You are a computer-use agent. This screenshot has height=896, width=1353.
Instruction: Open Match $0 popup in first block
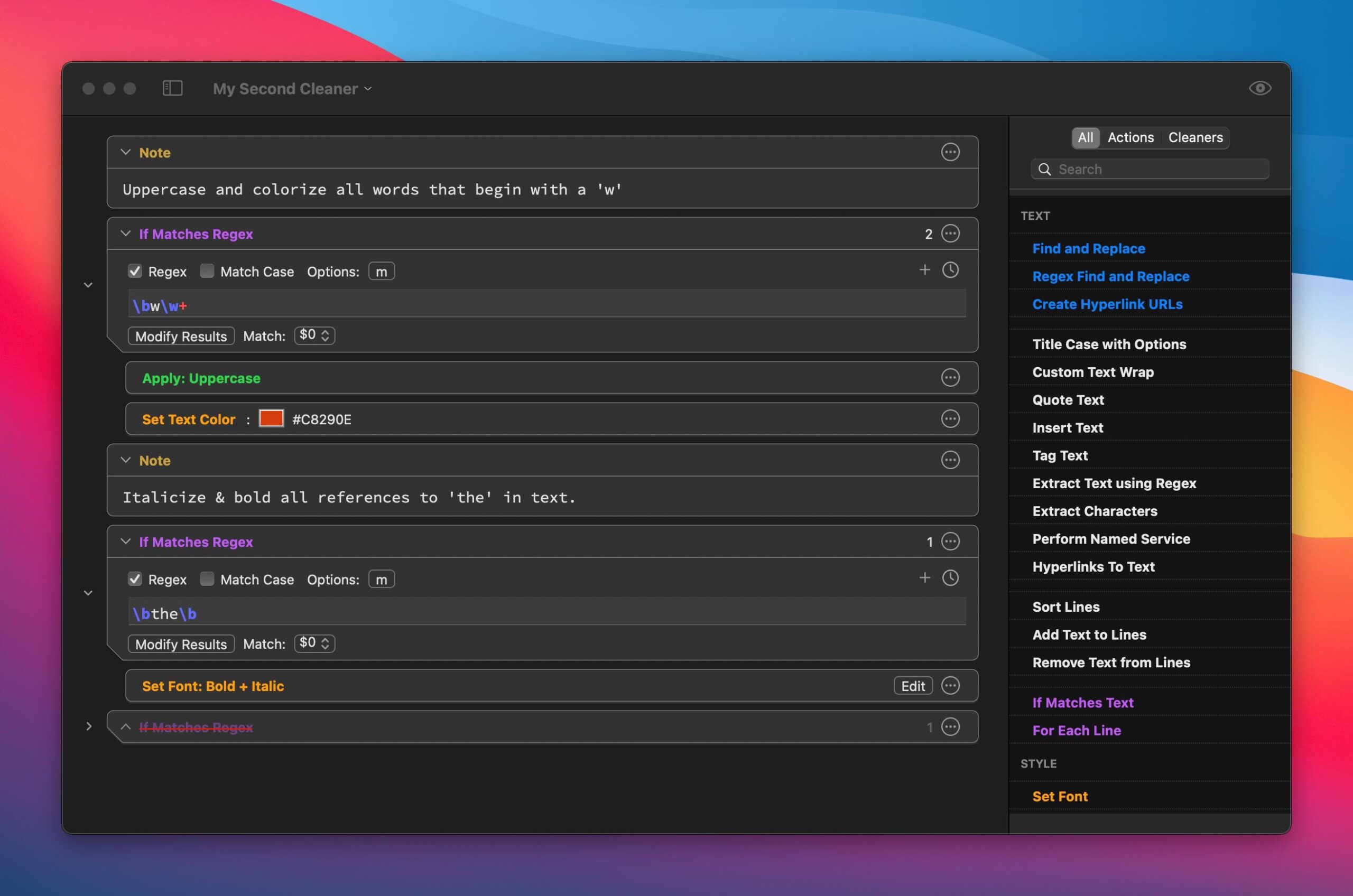(314, 335)
